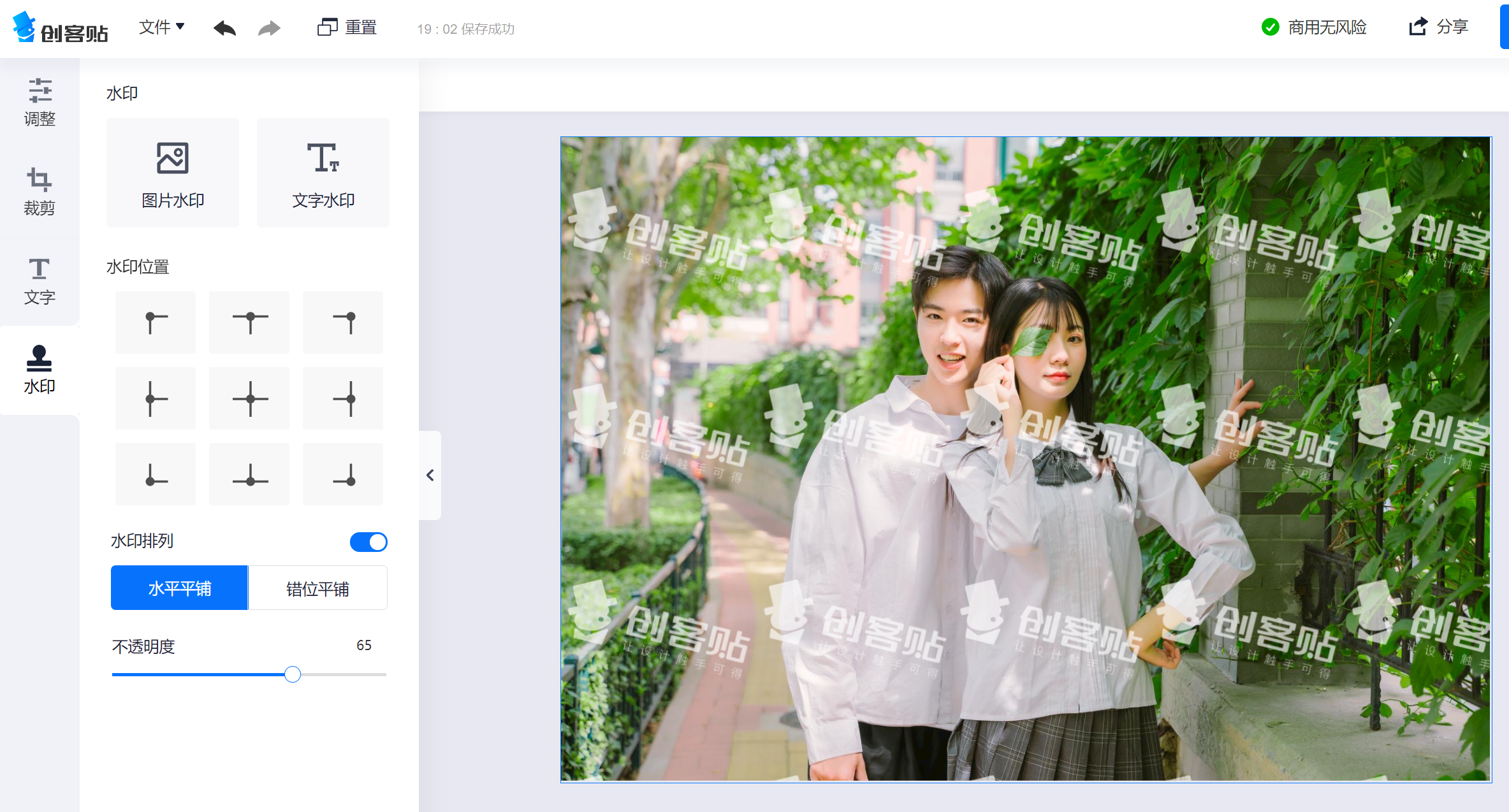Click the undo arrow icon
The width and height of the screenshot is (1509, 812).
(x=224, y=28)
